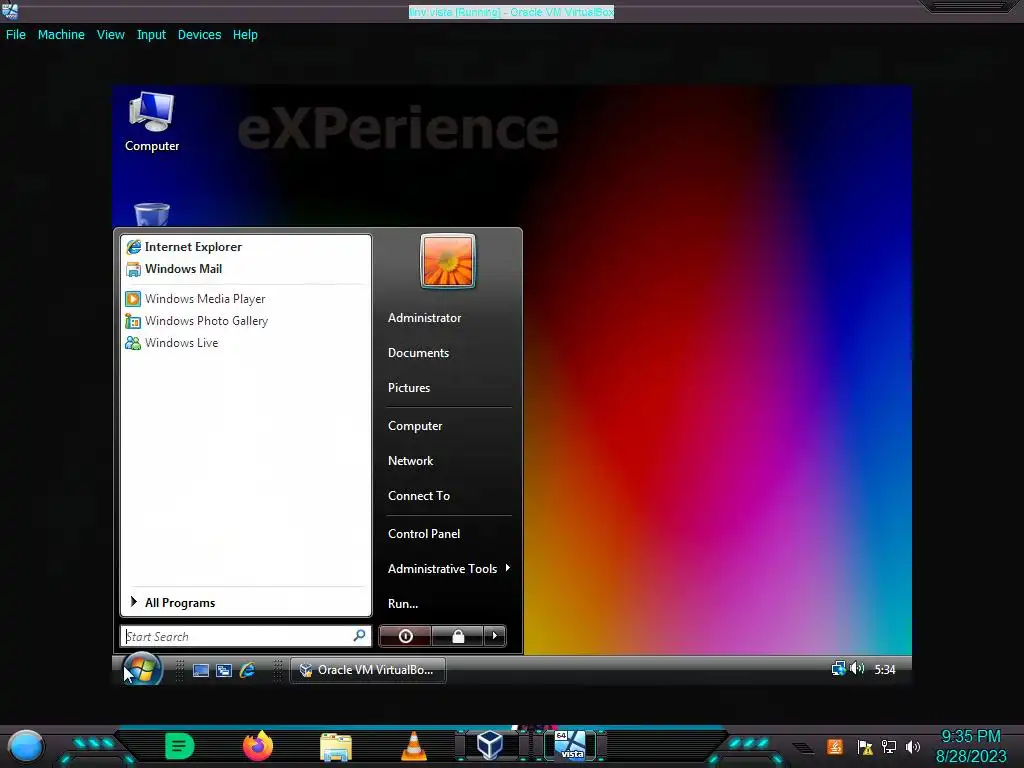Open Control Panel

click(x=424, y=534)
